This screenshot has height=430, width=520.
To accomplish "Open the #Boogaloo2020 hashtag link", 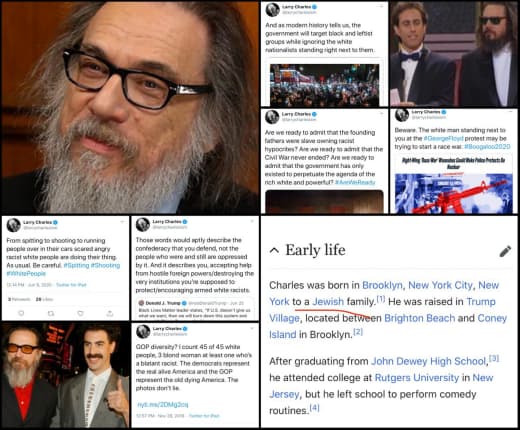I will click(487, 146).
